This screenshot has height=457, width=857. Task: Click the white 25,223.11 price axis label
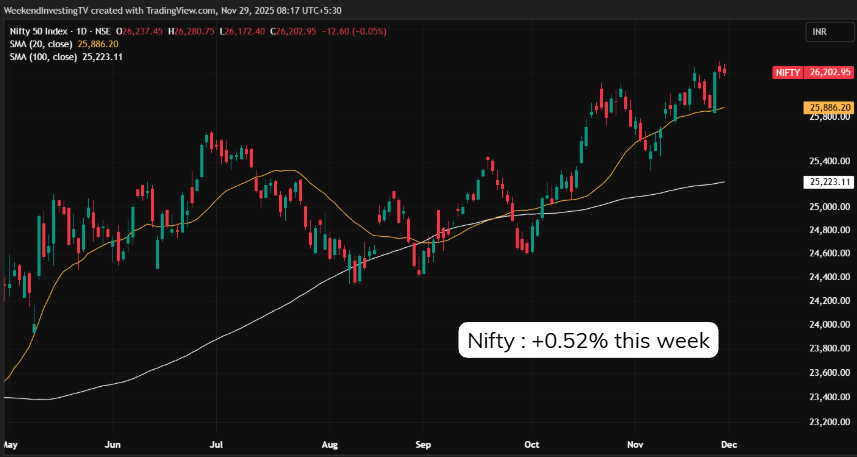click(x=830, y=182)
